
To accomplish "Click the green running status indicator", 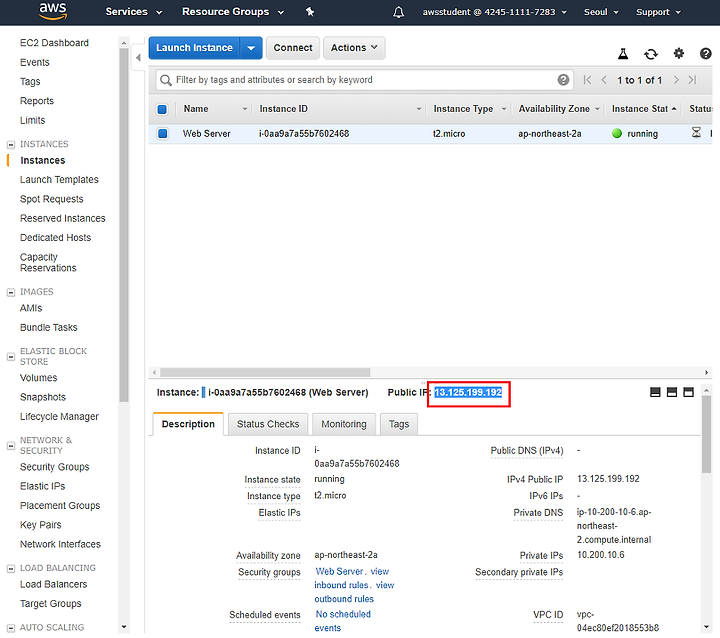I will tap(617, 134).
